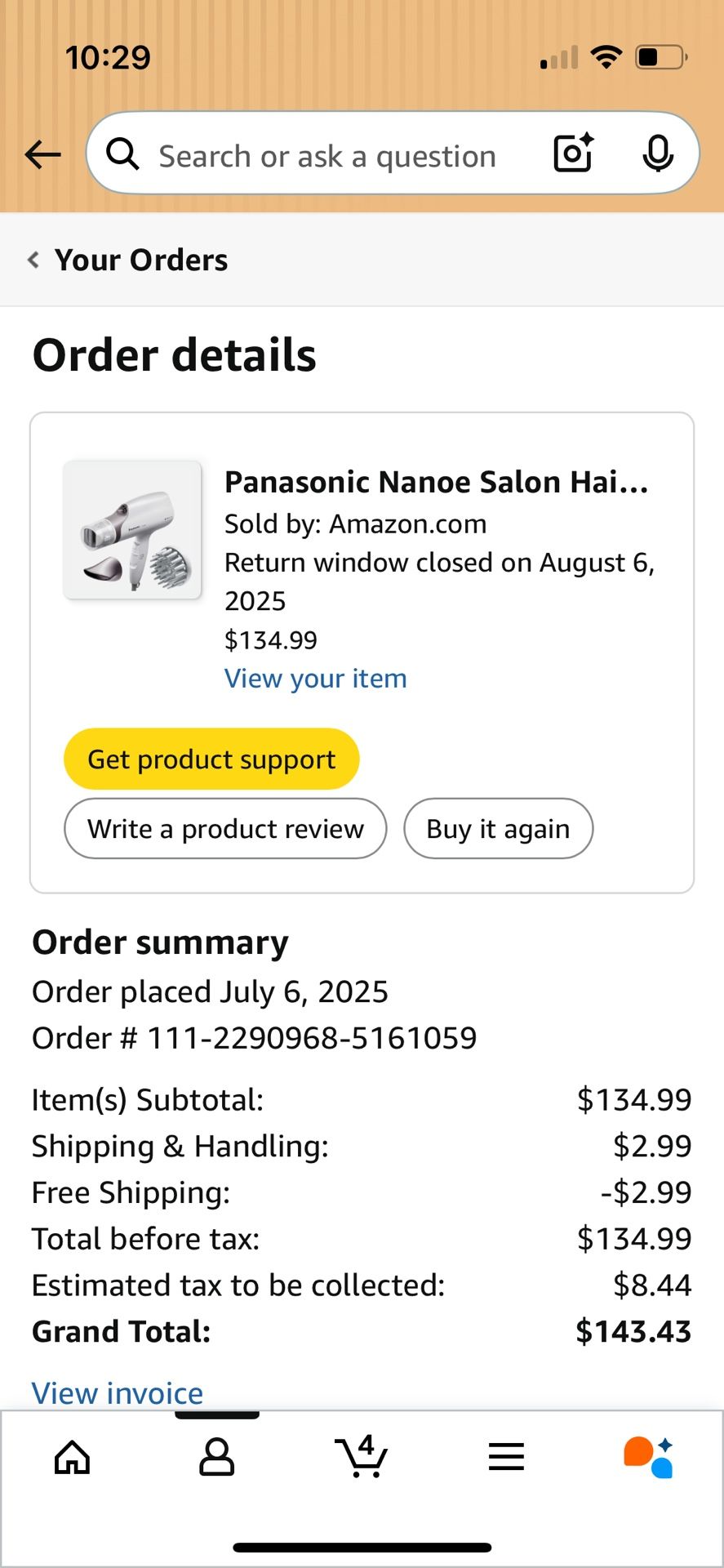Open Rufus AI assistant icon
Viewport: 724px width, 1568px height.
649,1457
